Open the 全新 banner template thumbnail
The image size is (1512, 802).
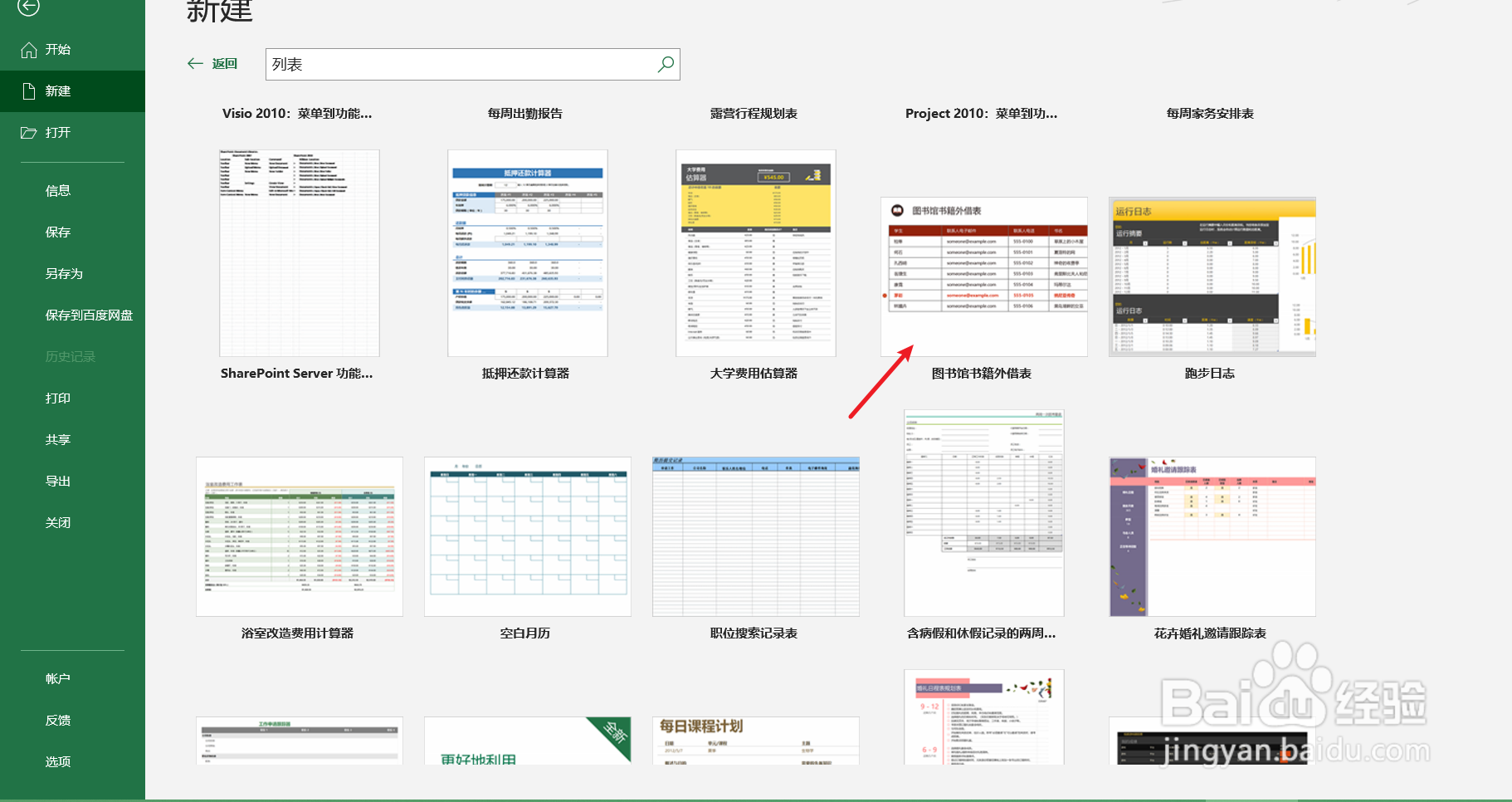pos(528,741)
